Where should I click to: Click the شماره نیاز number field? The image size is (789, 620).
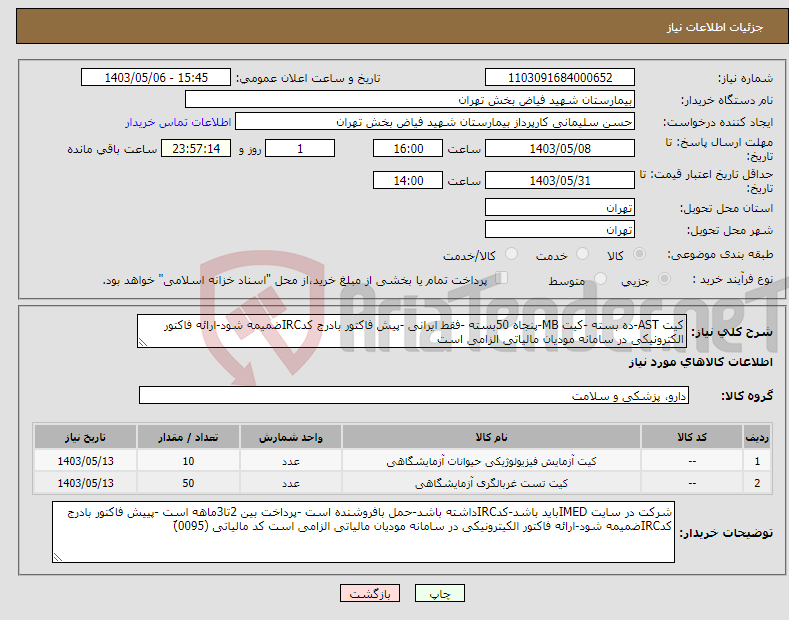click(x=560, y=78)
